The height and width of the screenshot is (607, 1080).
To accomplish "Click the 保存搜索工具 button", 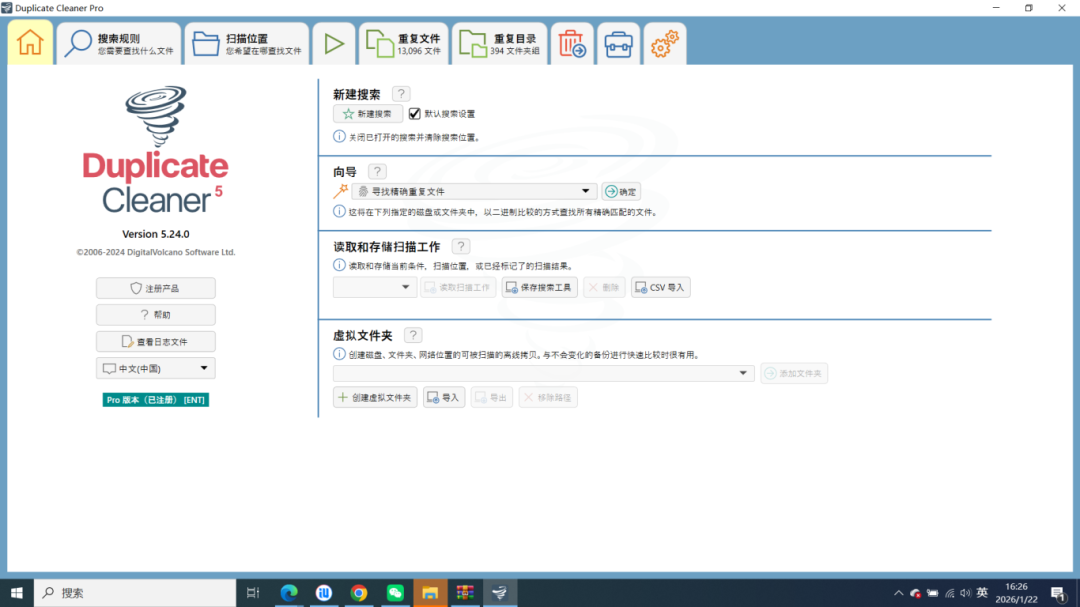I will tap(540, 287).
